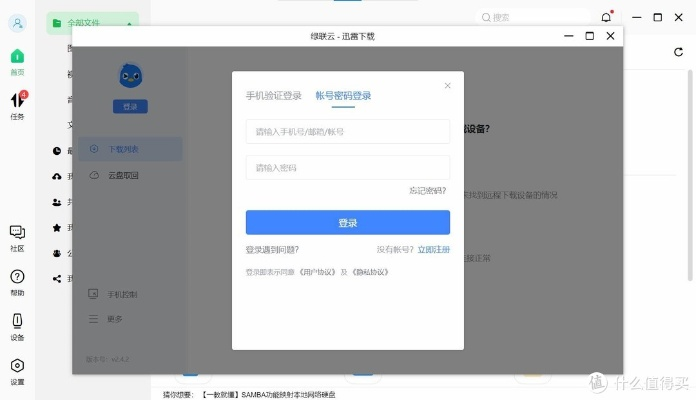Image resolution: width=696 pixels, height=400 pixels.
Task: Collapse the 全部文件 dropdown
Action: click(x=129, y=23)
